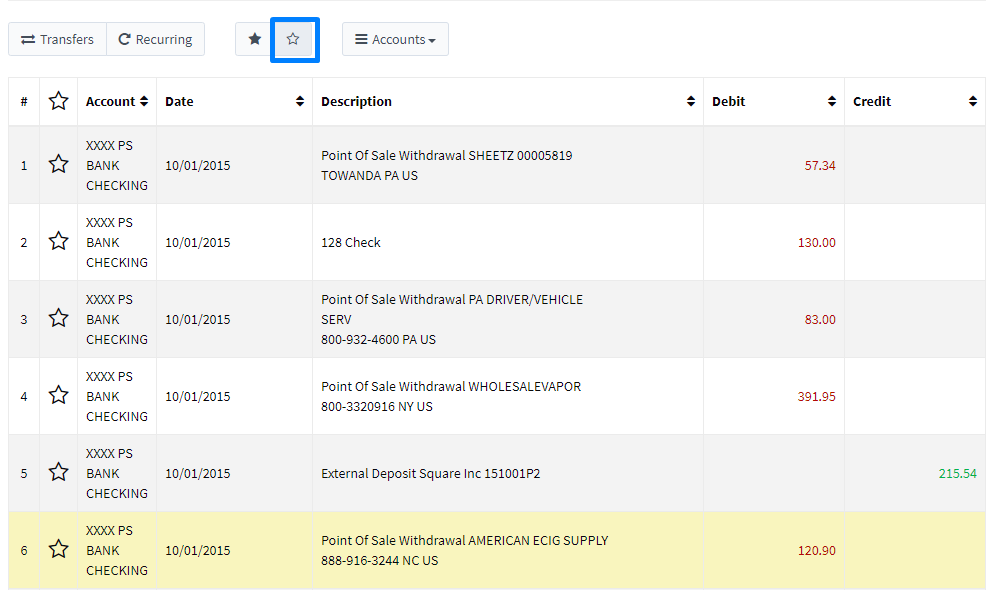Image resolution: width=986 pixels, height=590 pixels.
Task: Sort table by Date column arrows
Action: coord(300,101)
